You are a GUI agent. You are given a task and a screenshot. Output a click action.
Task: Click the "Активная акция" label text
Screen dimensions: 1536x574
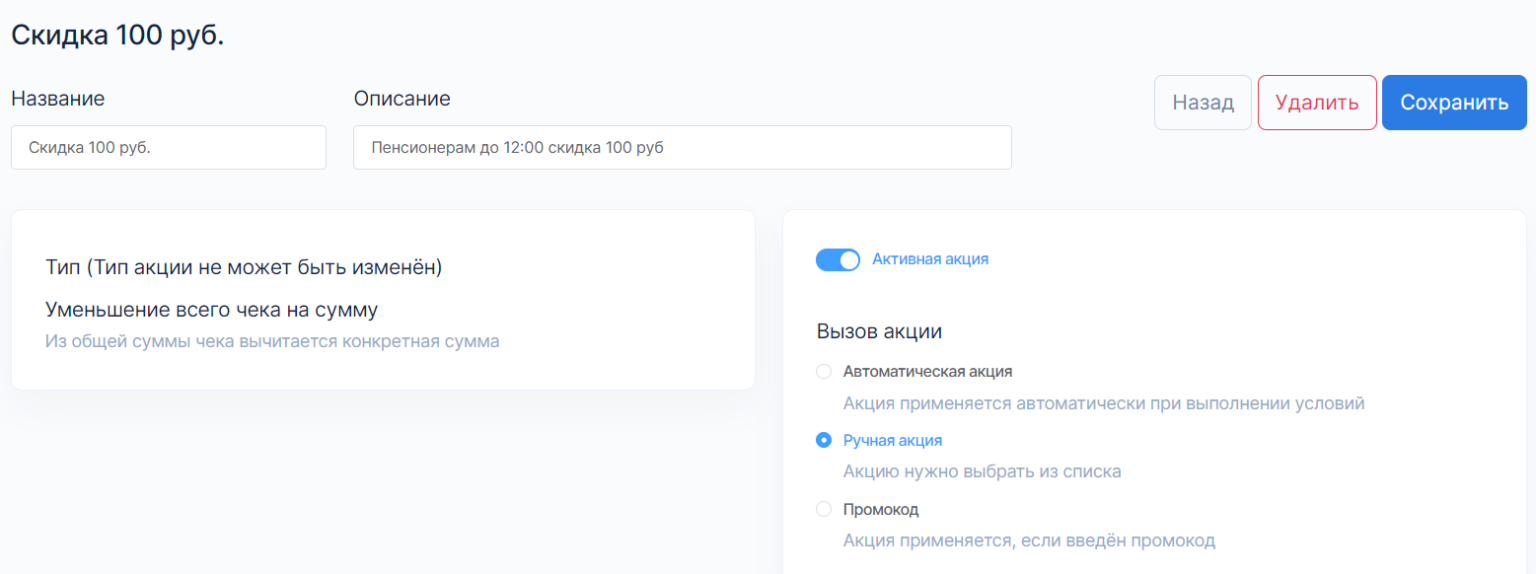point(930,259)
